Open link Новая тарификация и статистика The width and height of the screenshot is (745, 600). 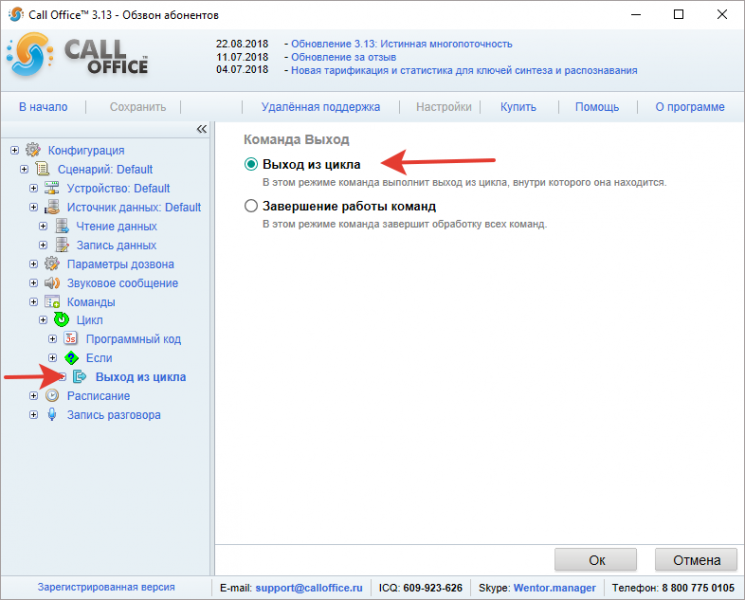click(x=464, y=70)
